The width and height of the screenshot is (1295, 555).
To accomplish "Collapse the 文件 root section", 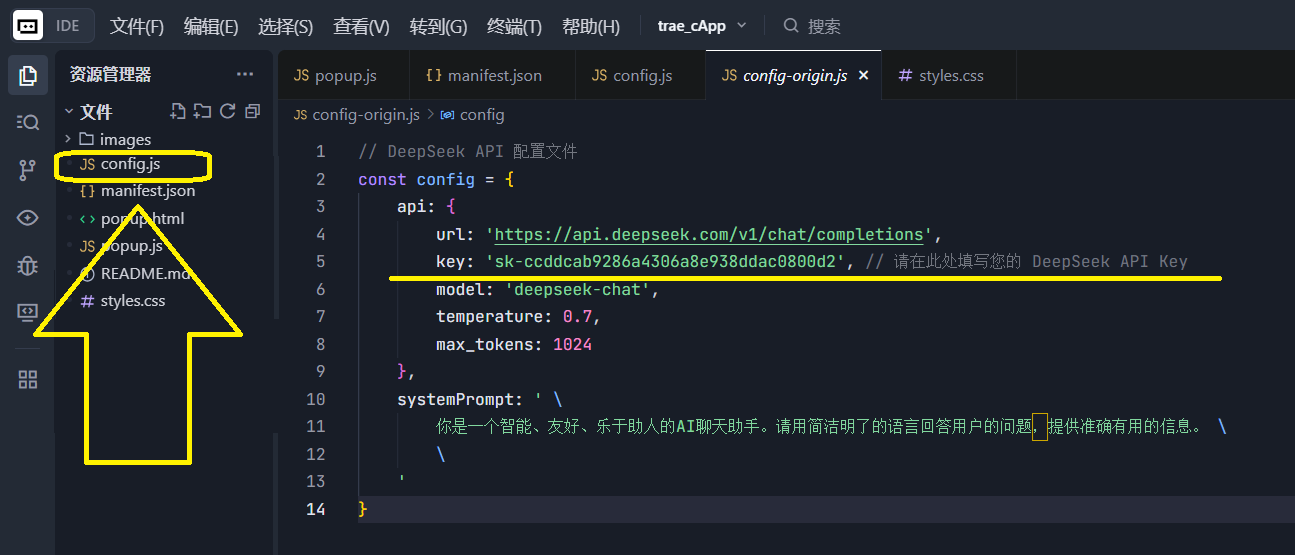I will point(96,112).
